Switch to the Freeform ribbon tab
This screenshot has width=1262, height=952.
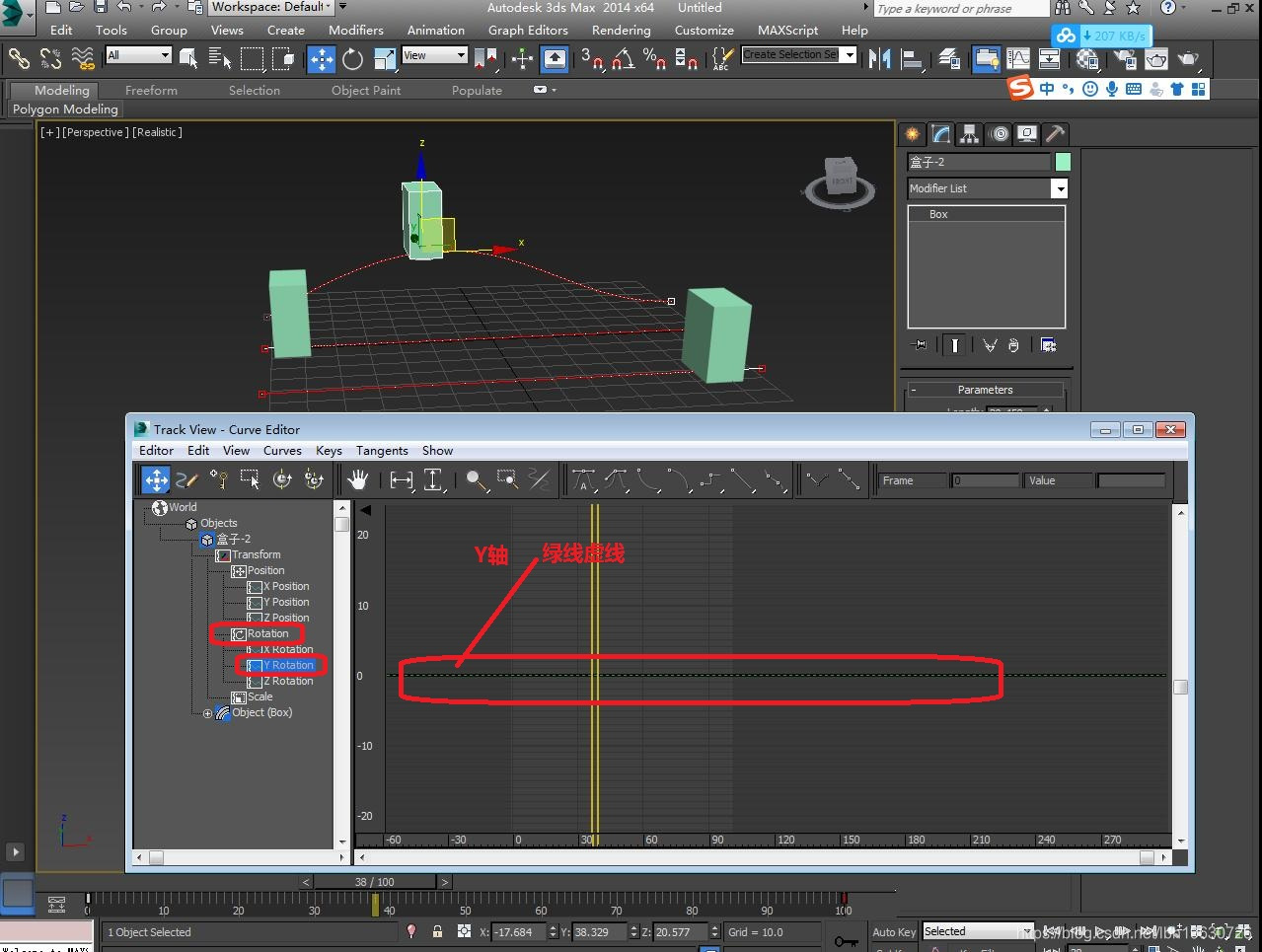click(151, 91)
